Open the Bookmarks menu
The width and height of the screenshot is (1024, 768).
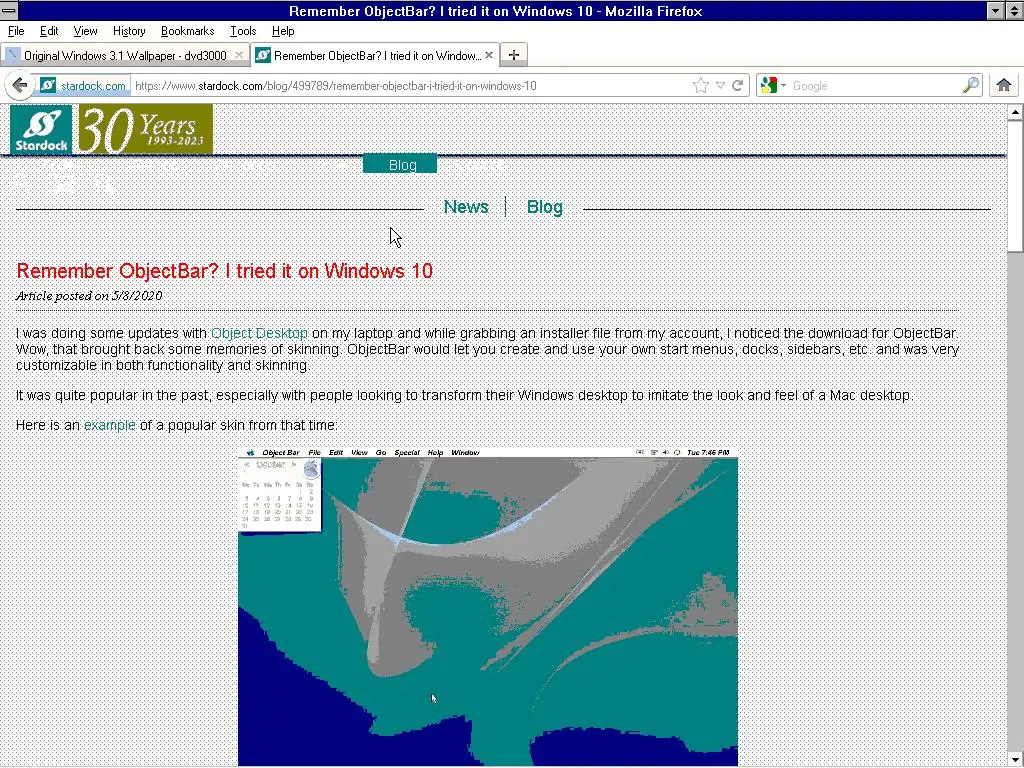[x=187, y=31]
